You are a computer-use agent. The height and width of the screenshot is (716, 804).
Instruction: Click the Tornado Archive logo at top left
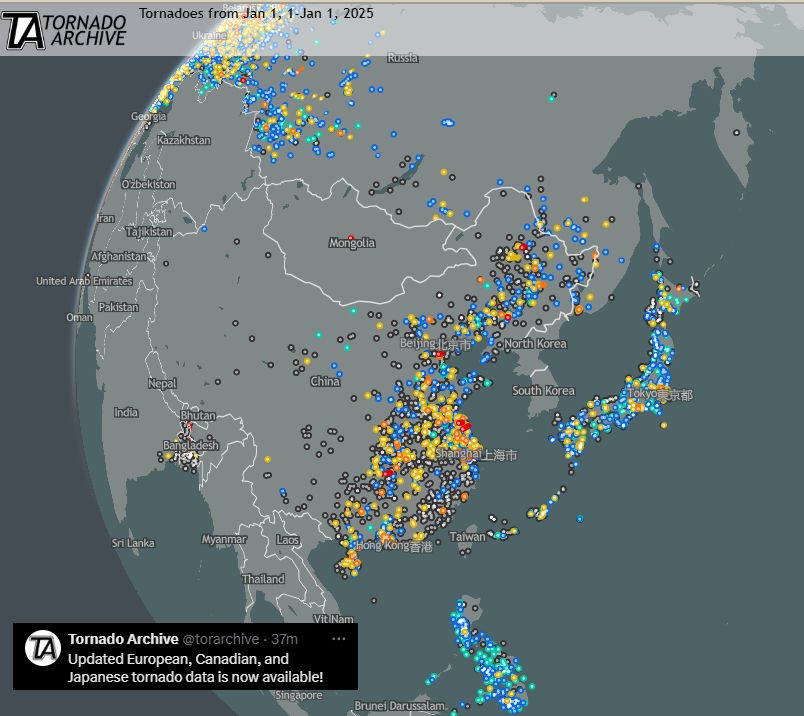[x=64, y=31]
